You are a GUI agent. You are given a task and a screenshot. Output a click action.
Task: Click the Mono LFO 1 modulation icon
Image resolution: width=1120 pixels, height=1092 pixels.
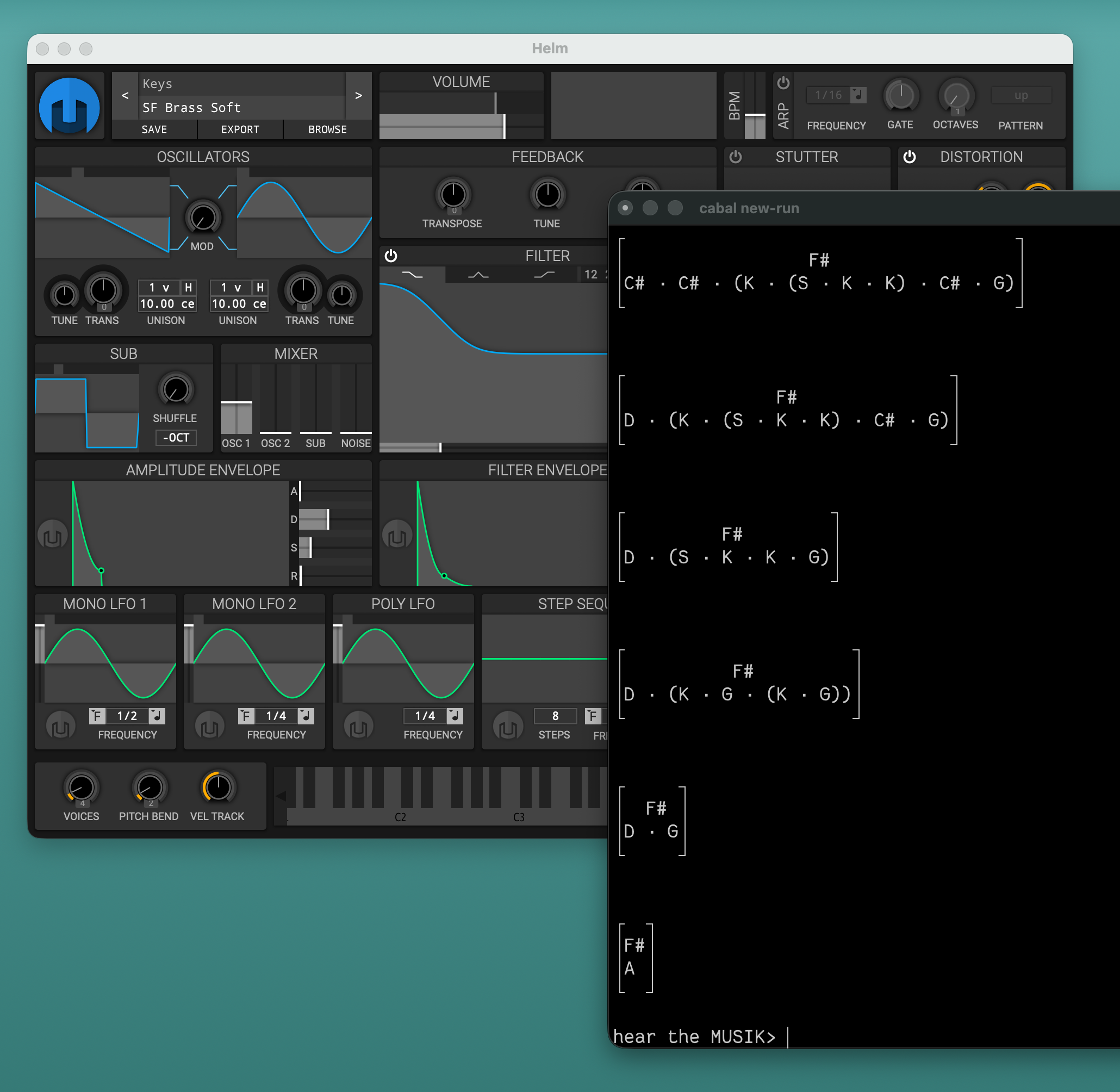[x=61, y=725]
